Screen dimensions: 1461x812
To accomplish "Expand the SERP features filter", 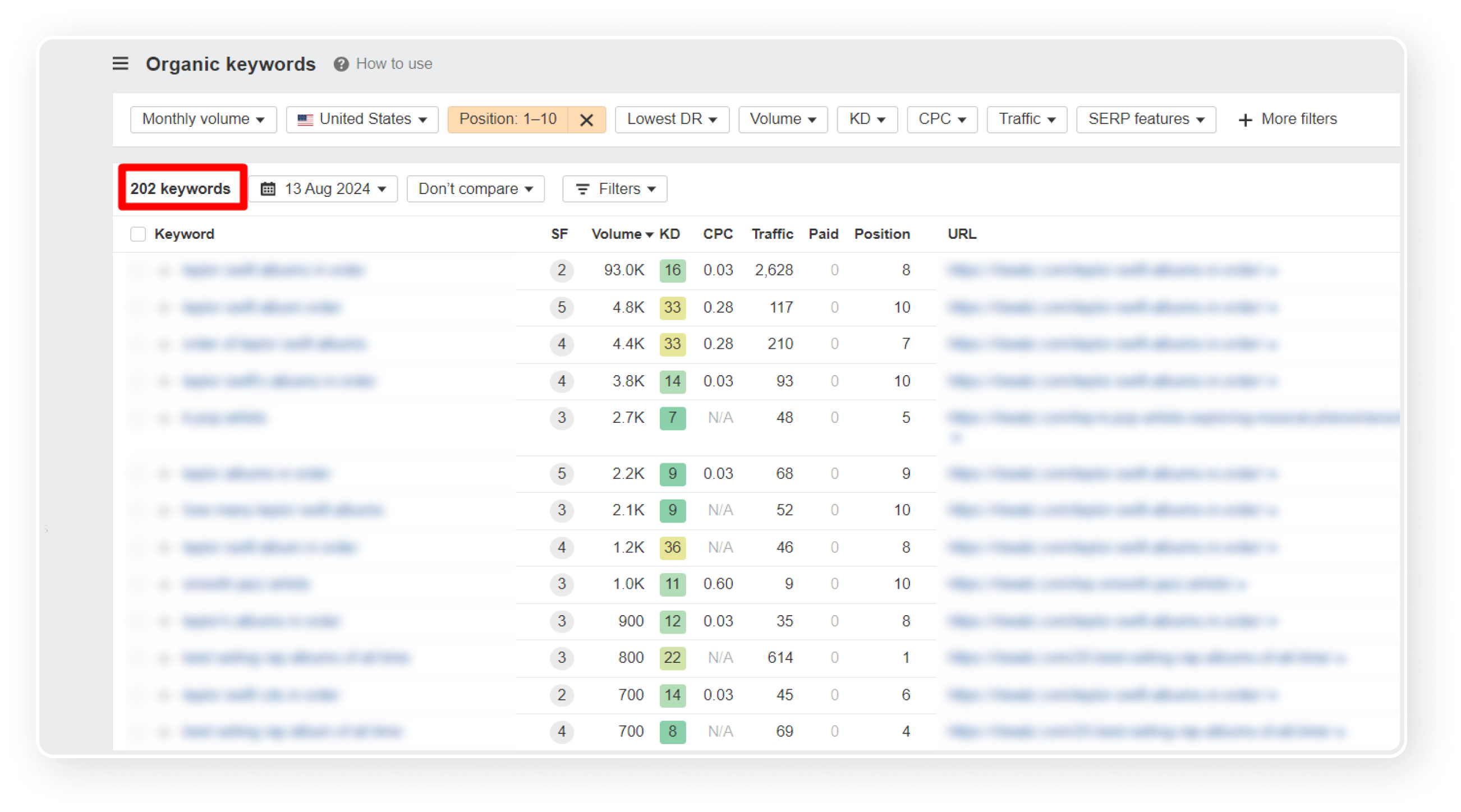I will [1146, 119].
